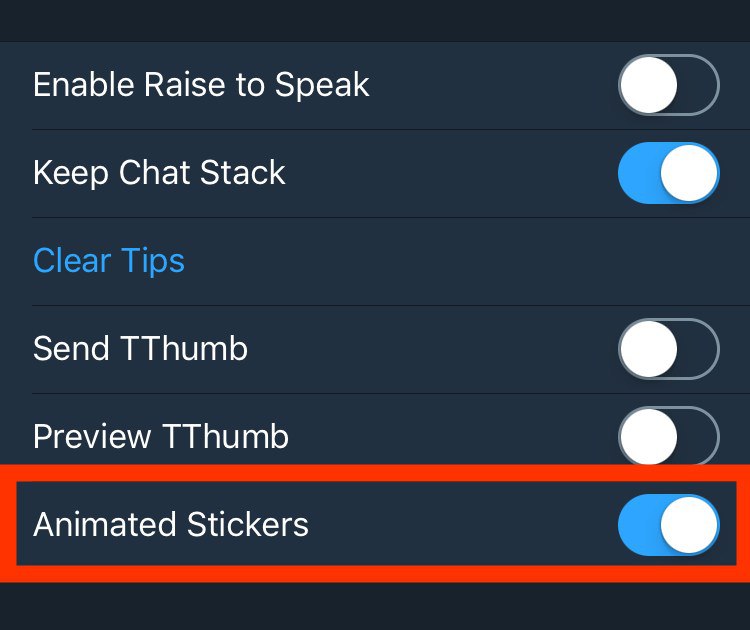The height and width of the screenshot is (630, 750).
Task: Disable the Animated Stickers toggle
Action: 668,525
